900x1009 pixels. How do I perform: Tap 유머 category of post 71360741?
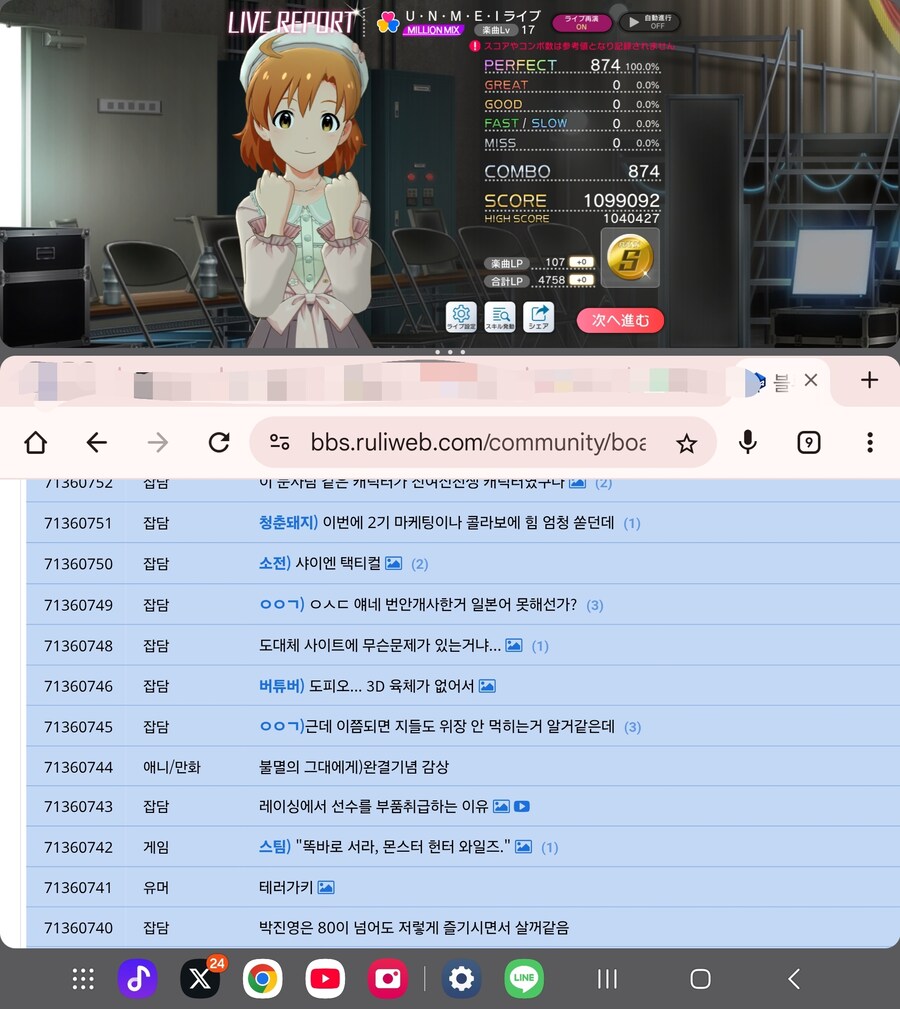point(156,887)
